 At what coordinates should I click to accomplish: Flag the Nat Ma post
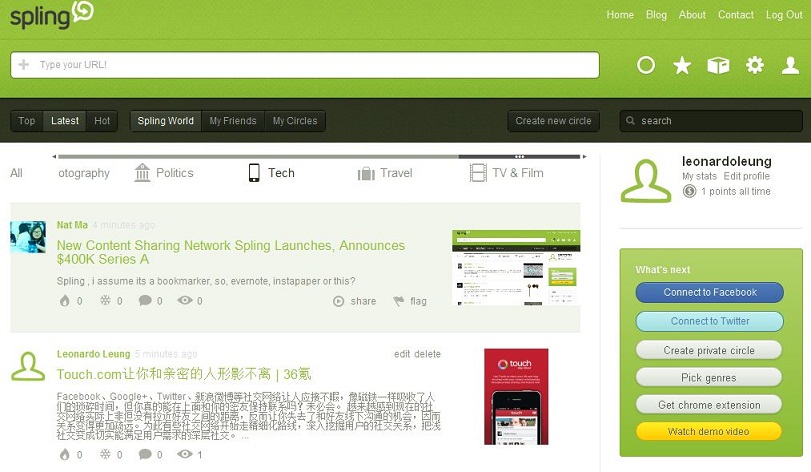coord(410,301)
